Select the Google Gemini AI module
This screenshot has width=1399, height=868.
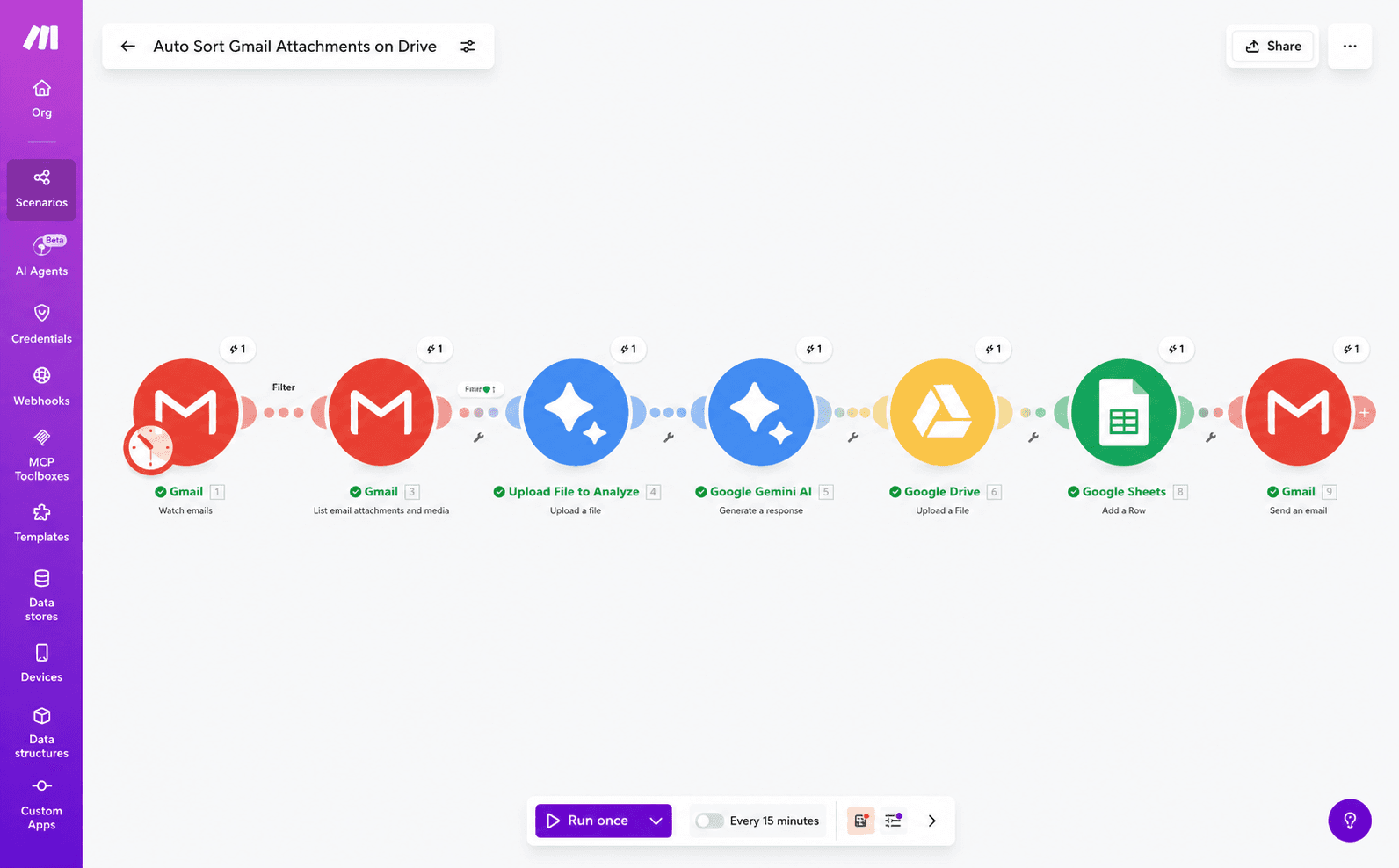tap(761, 411)
